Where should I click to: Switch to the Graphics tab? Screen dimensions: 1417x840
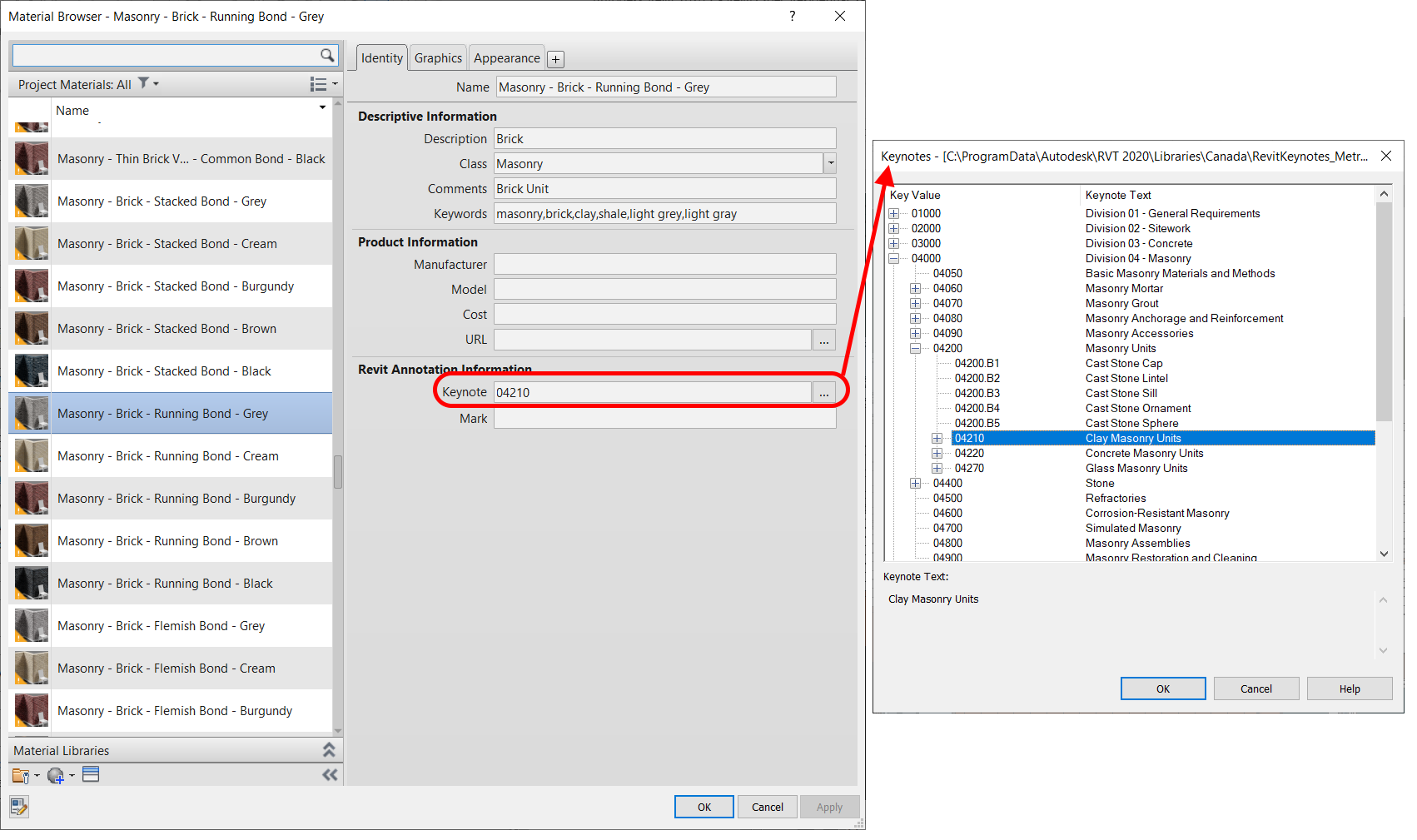click(437, 57)
